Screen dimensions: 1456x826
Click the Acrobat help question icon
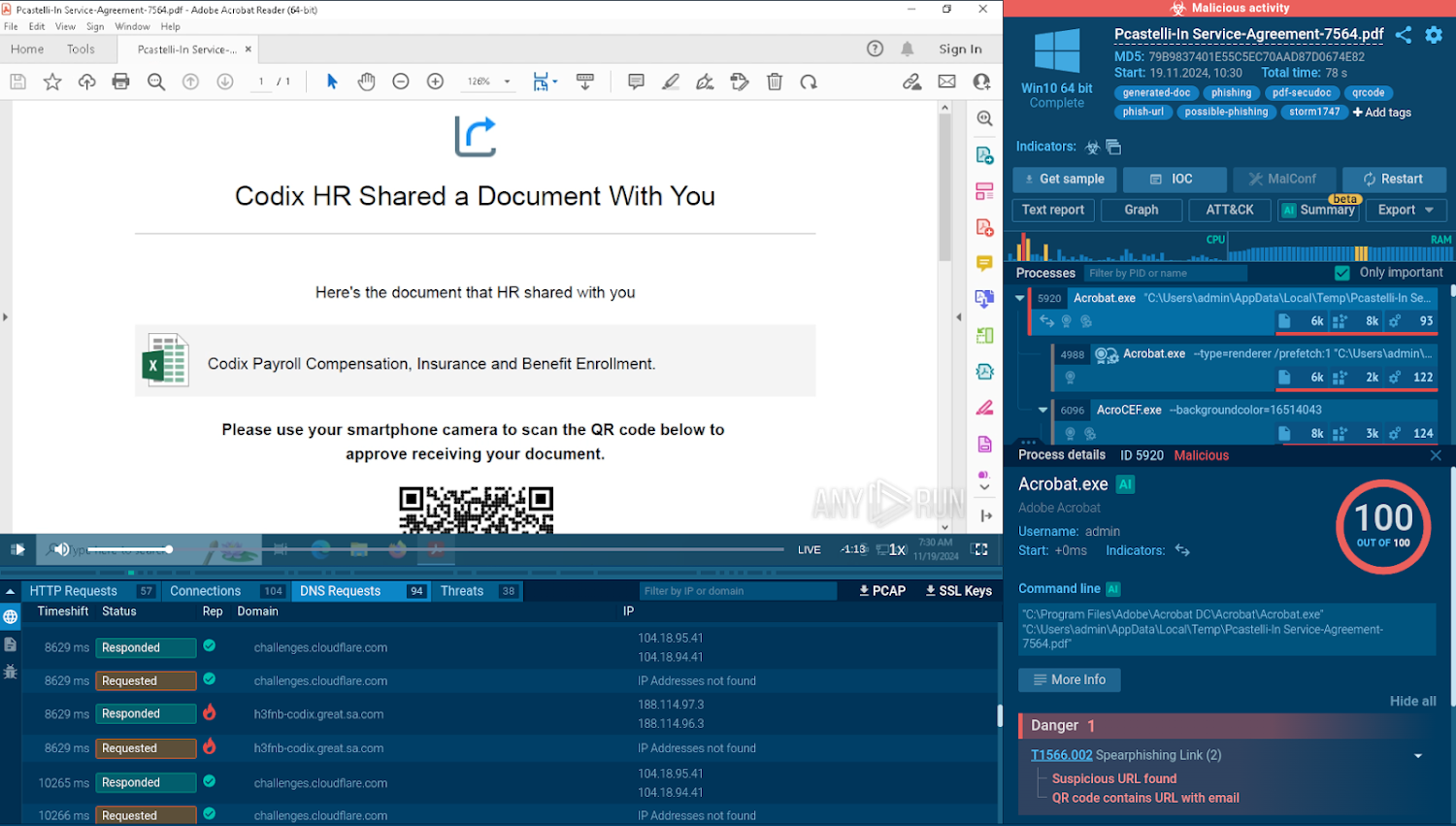pos(875,49)
